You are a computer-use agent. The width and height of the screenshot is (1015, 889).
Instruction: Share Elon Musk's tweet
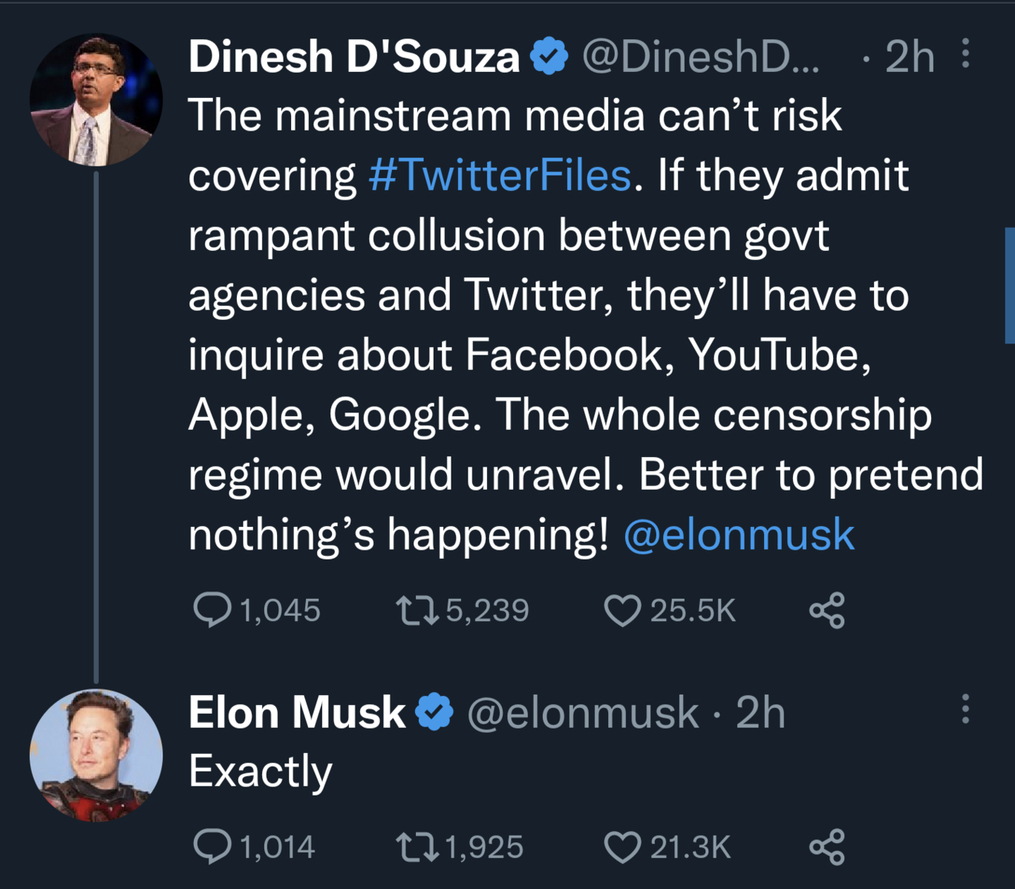[x=827, y=848]
